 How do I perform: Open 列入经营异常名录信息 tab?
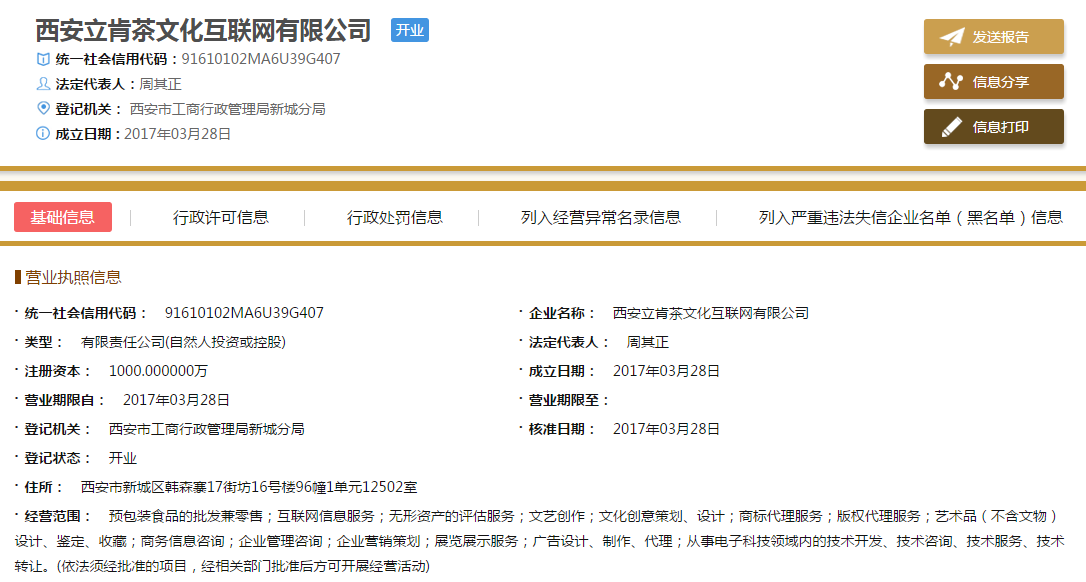click(601, 217)
